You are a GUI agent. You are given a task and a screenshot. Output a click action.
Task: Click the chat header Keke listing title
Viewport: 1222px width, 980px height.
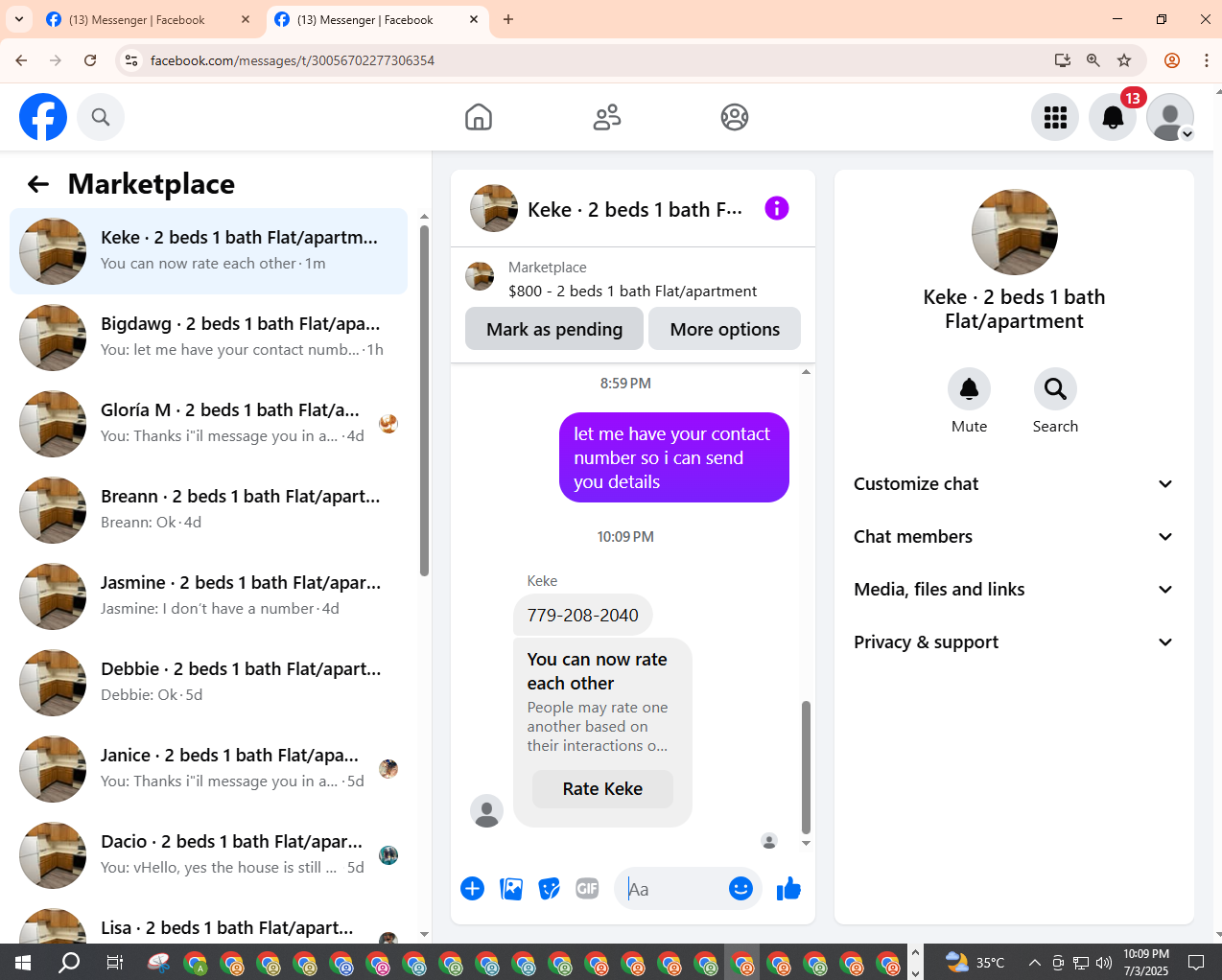634,209
